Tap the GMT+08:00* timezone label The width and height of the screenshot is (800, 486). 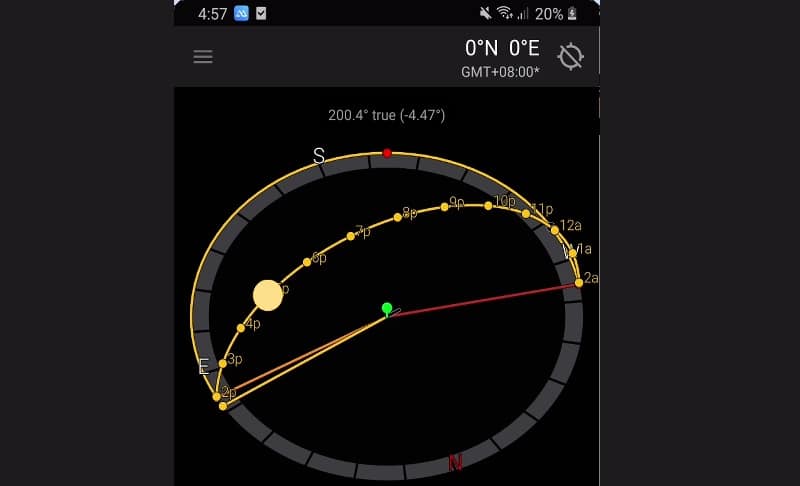[500, 72]
